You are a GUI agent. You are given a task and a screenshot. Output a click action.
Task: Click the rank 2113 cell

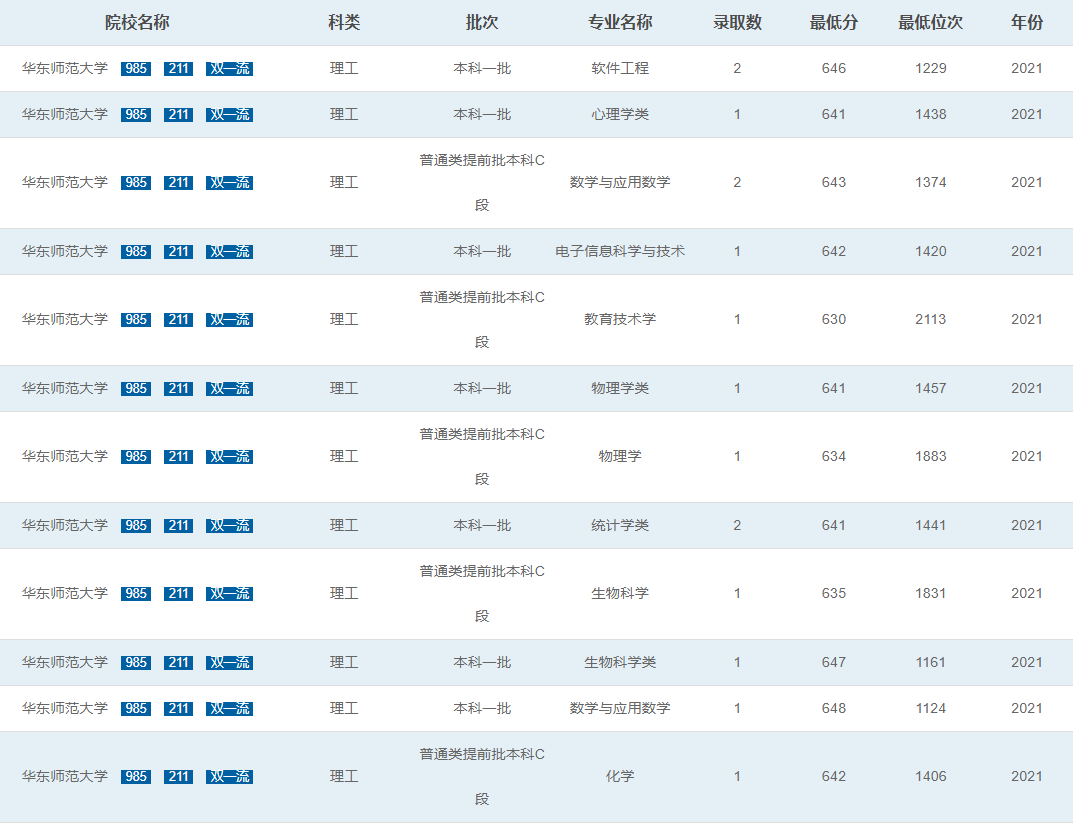tap(931, 320)
